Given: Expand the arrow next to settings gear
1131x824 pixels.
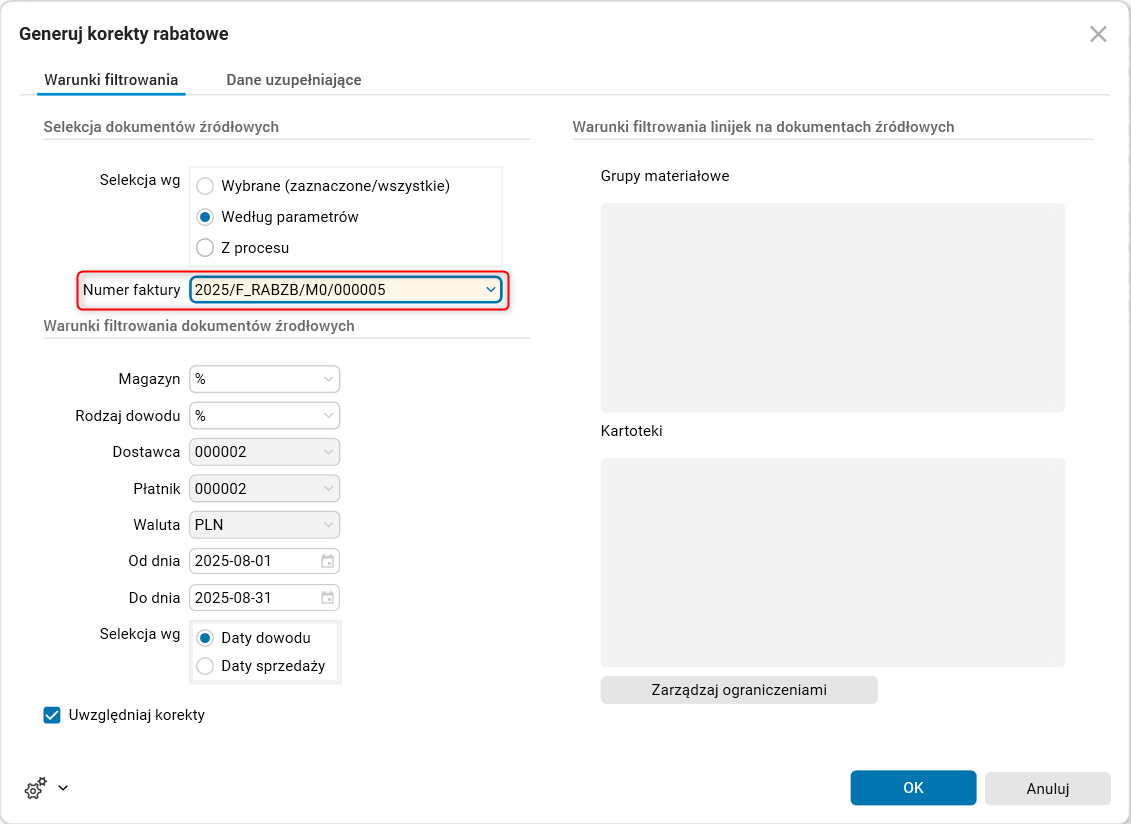Looking at the screenshot, I should 63,788.
